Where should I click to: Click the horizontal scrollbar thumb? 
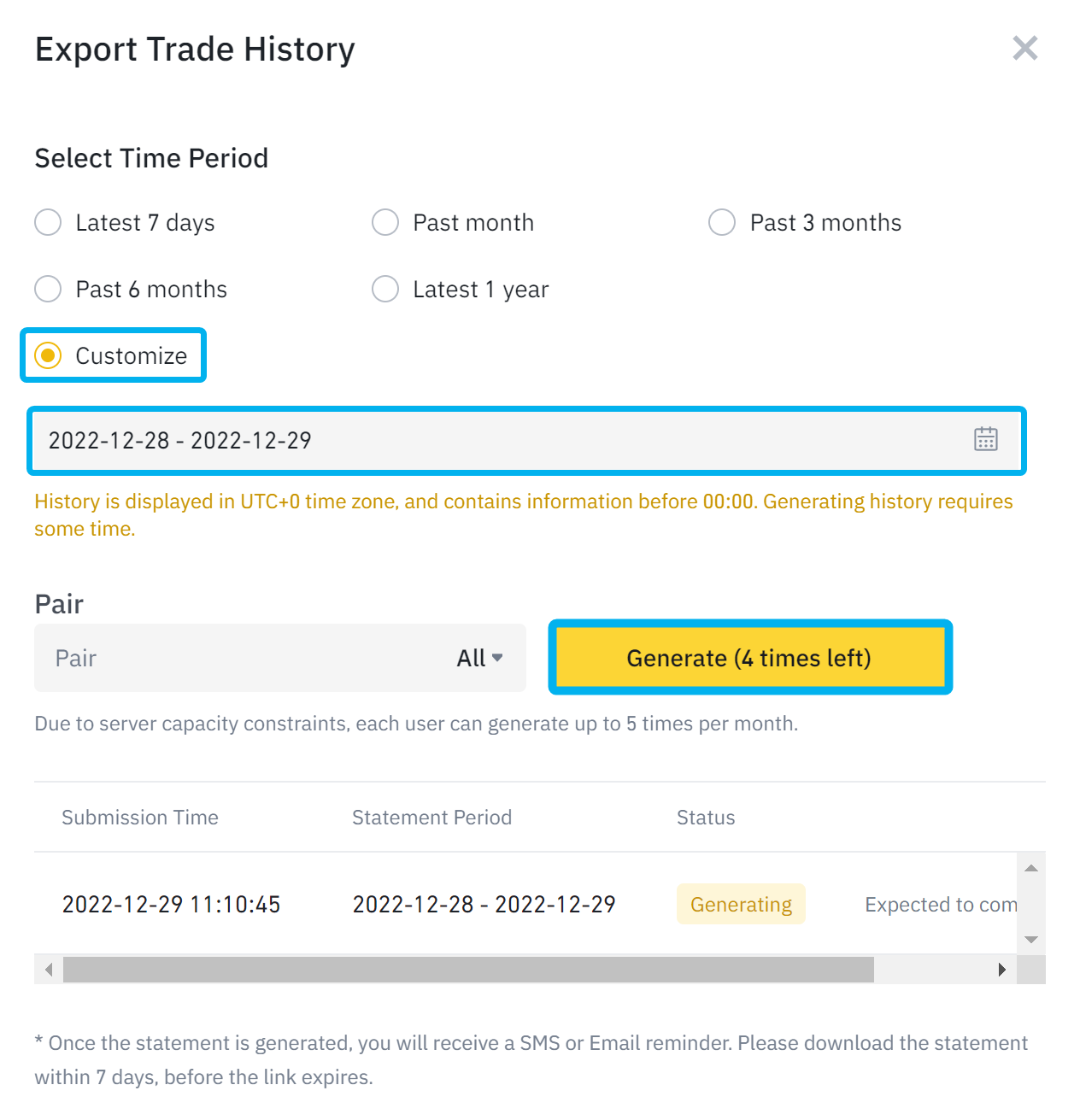click(x=468, y=970)
